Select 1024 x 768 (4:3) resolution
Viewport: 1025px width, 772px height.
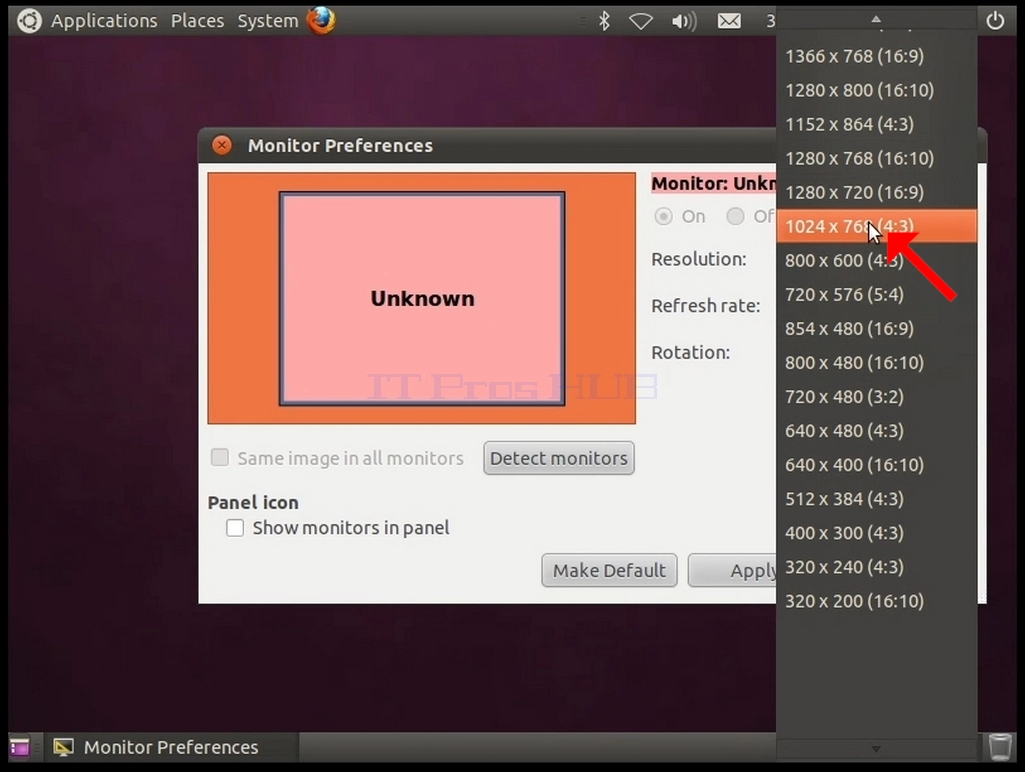tap(877, 226)
